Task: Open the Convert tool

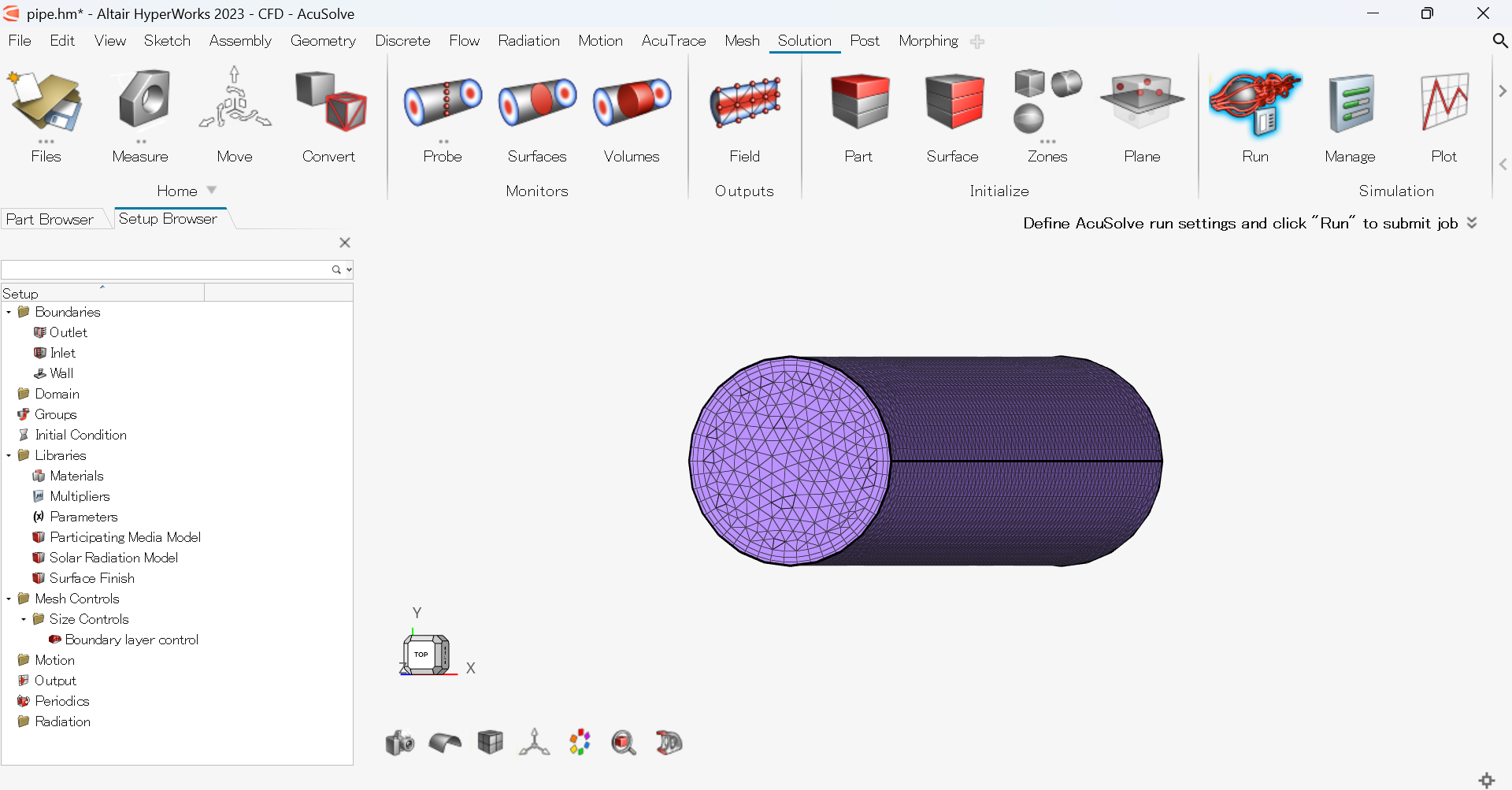Action: pyautogui.click(x=329, y=102)
